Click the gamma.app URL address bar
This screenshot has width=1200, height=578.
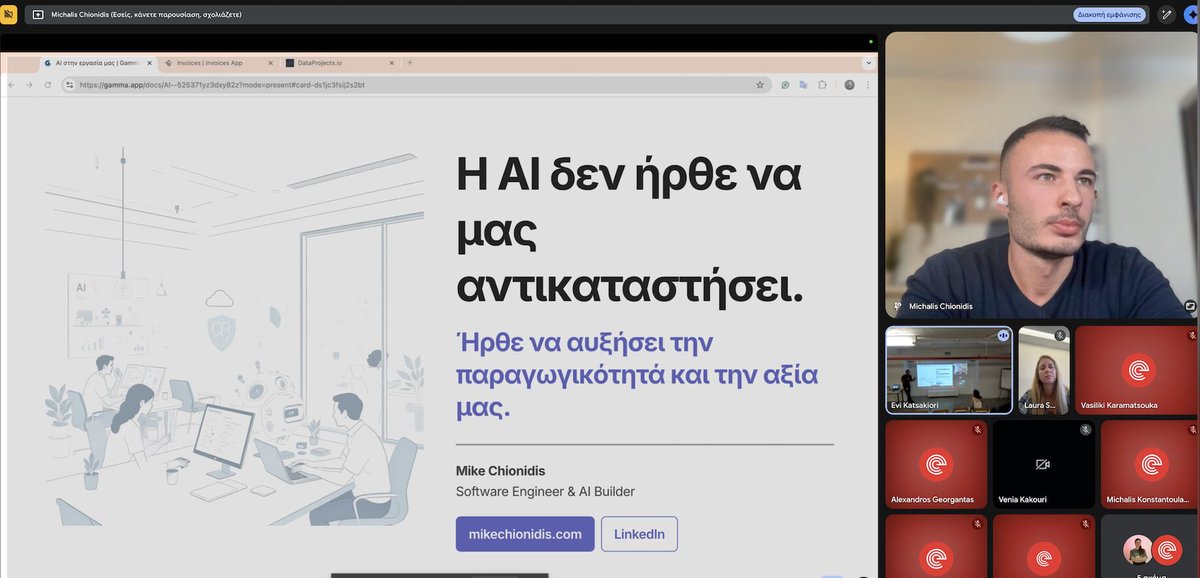pyautogui.click(x=415, y=85)
